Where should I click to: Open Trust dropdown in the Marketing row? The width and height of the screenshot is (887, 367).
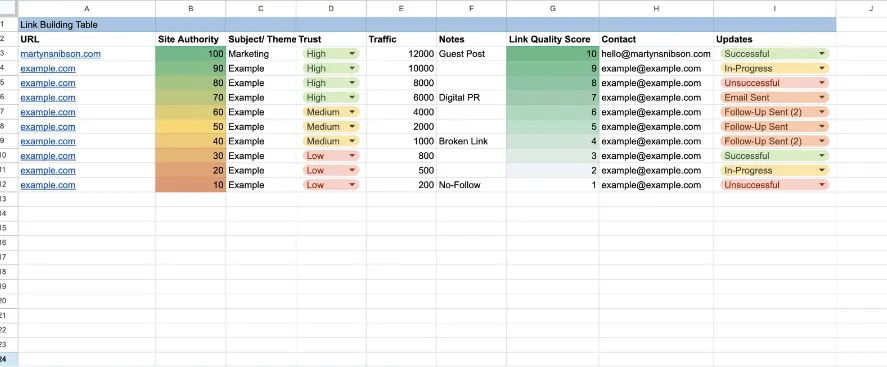click(331, 54)
